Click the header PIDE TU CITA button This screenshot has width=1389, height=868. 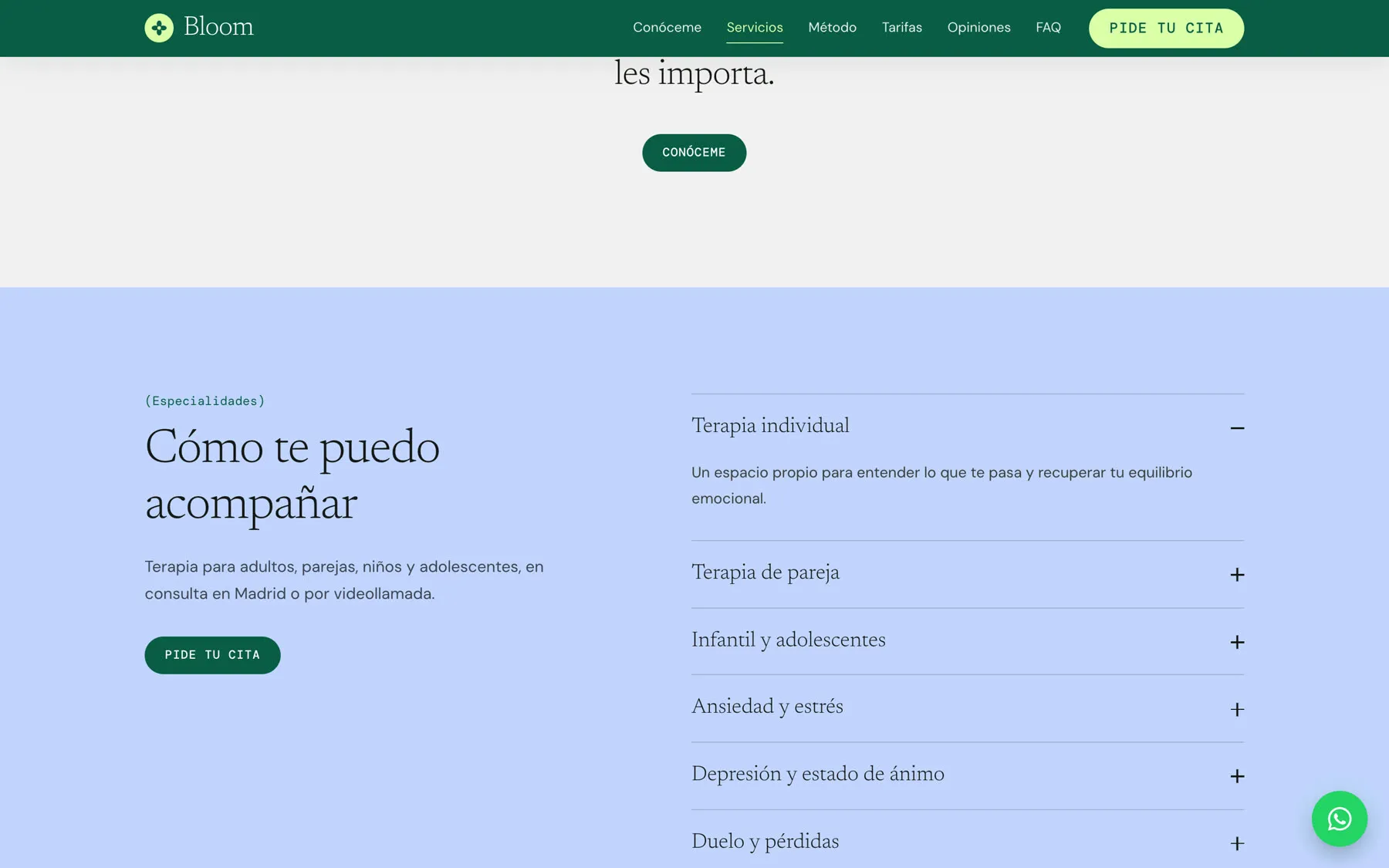(1166, 29)
